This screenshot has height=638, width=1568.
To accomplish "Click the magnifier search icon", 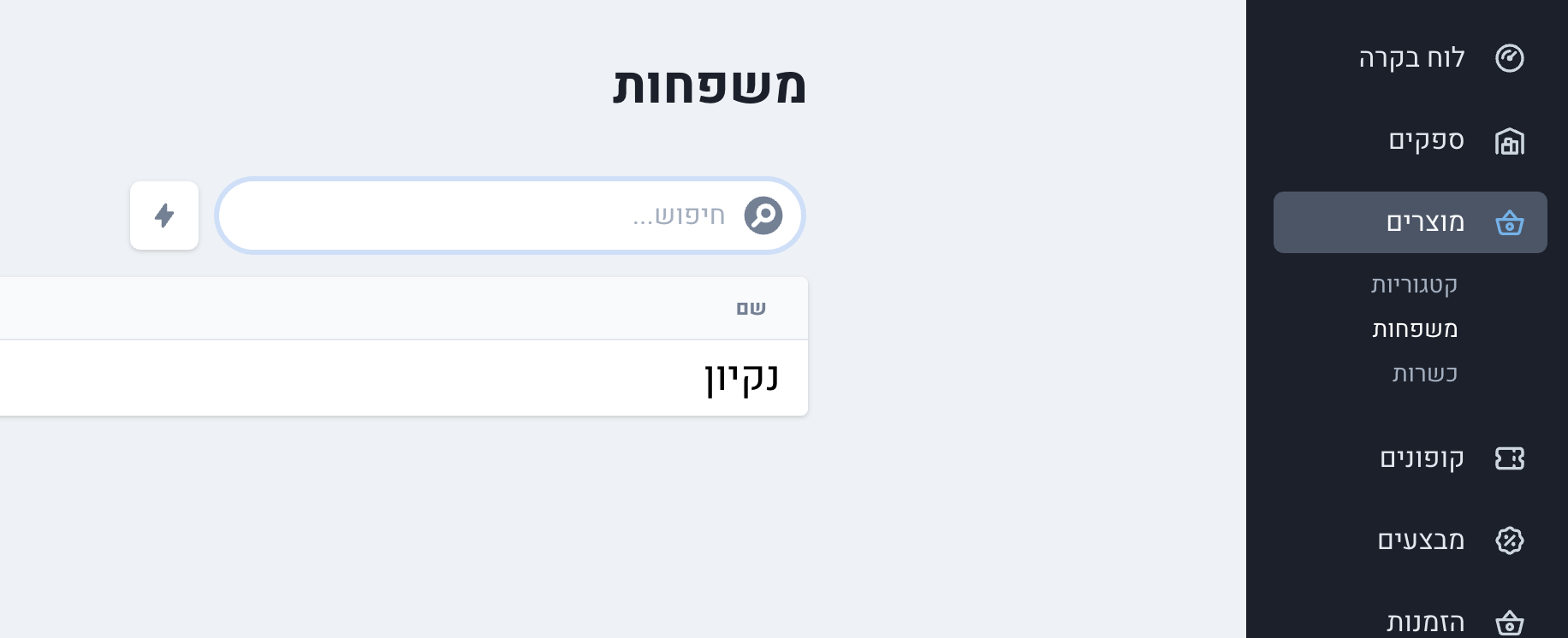I will click(763, 216).
